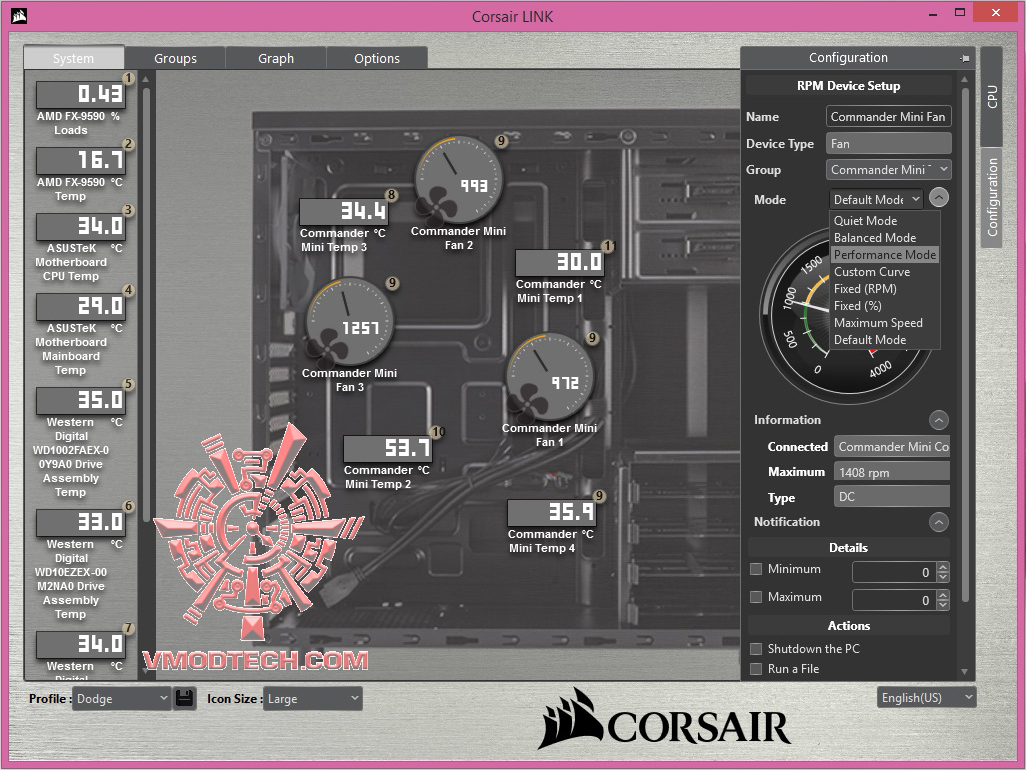This screenshot has width=1026, height=770.
Task: Click the Corsair logo at bottom
Action: point(665,720)
